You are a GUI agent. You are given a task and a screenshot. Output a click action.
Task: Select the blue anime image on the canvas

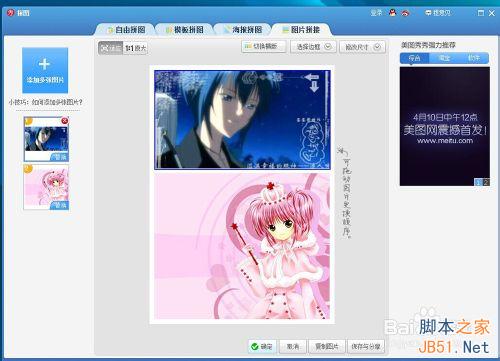[242, 119]
